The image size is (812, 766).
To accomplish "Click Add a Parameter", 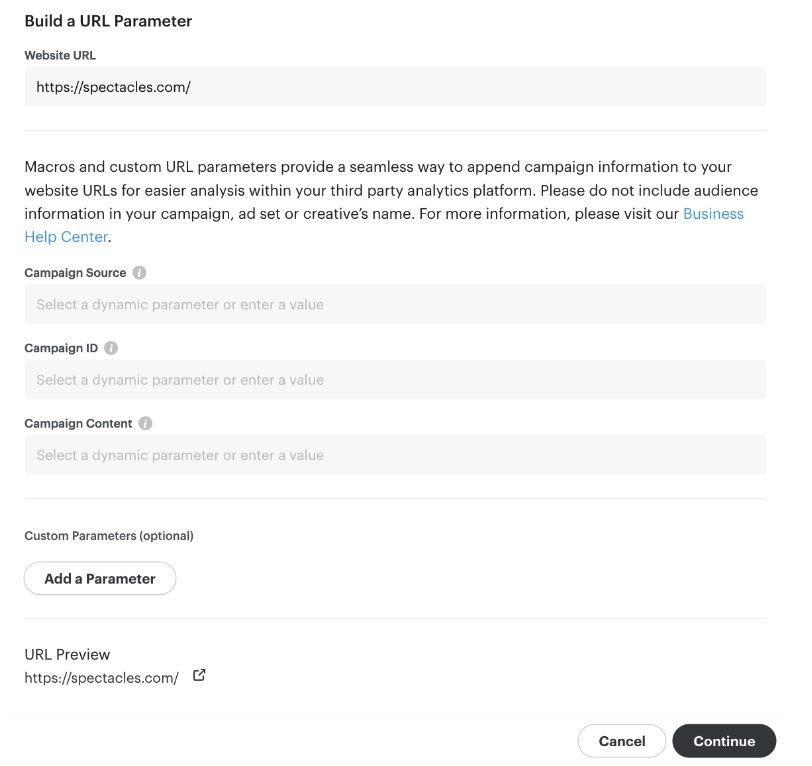I will click(99, 578).
